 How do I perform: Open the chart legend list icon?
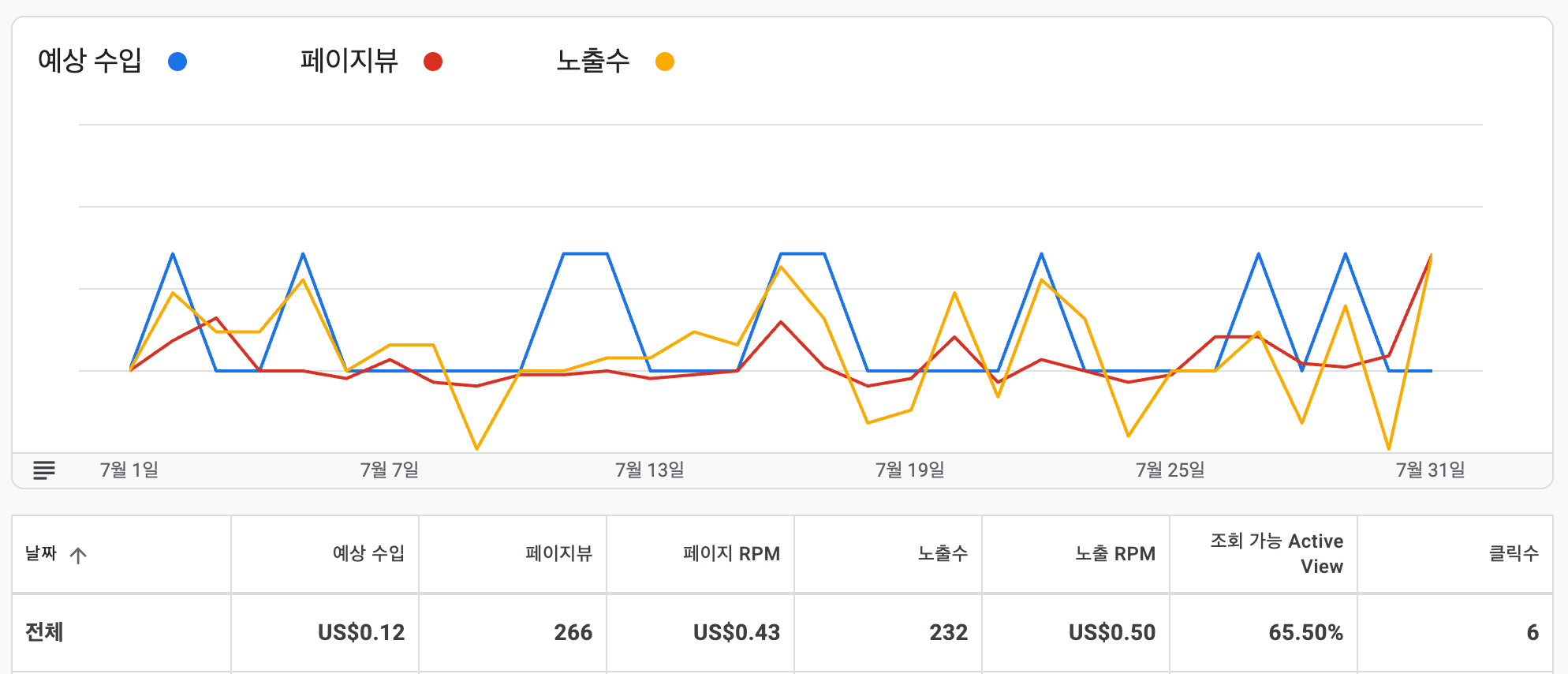click(x=44, y=470)
